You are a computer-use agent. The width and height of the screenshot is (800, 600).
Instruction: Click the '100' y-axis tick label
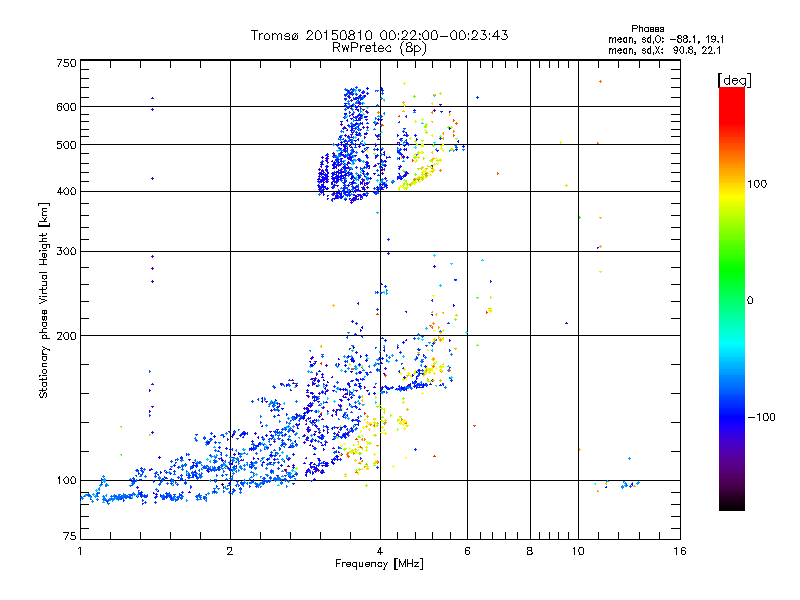click(x=67, y=481)
